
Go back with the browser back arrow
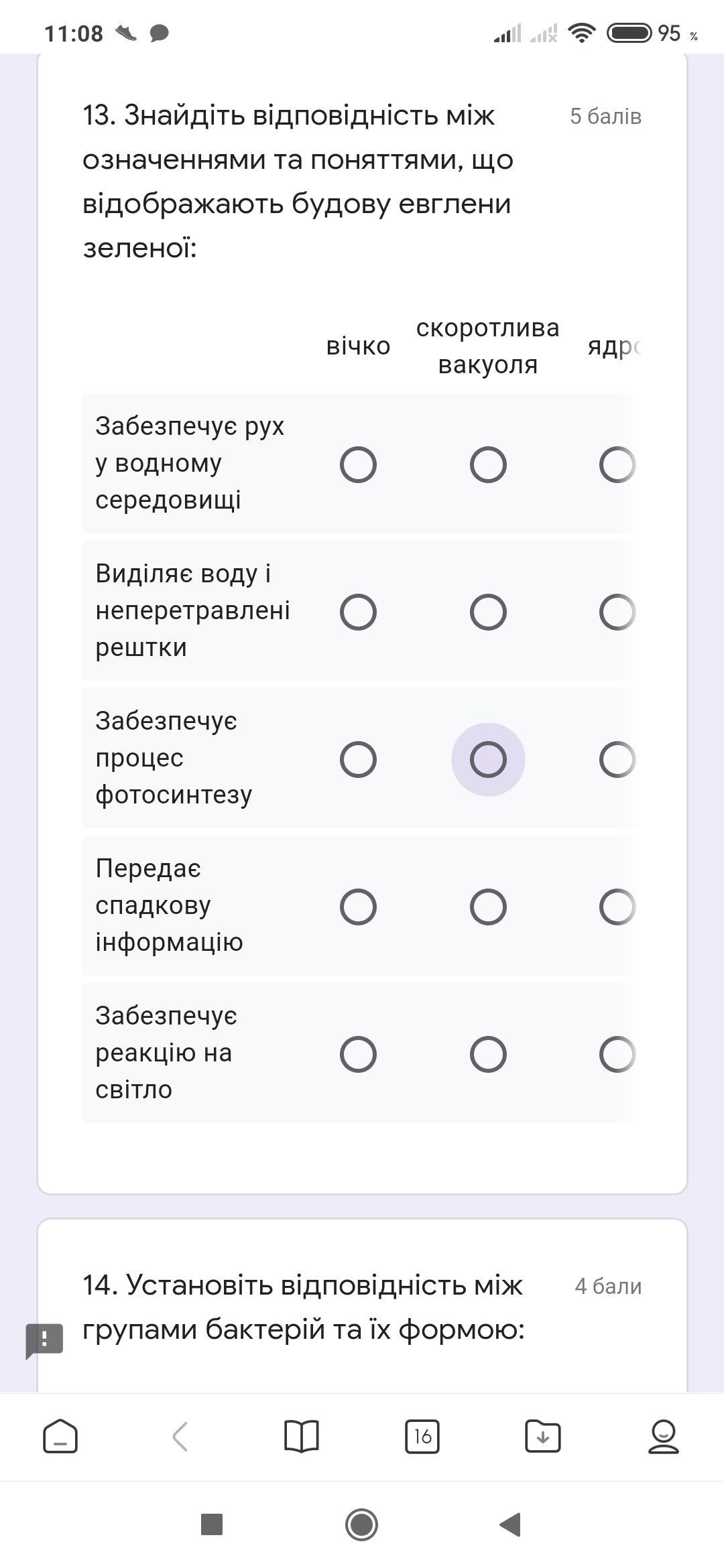pos(180,1437)
